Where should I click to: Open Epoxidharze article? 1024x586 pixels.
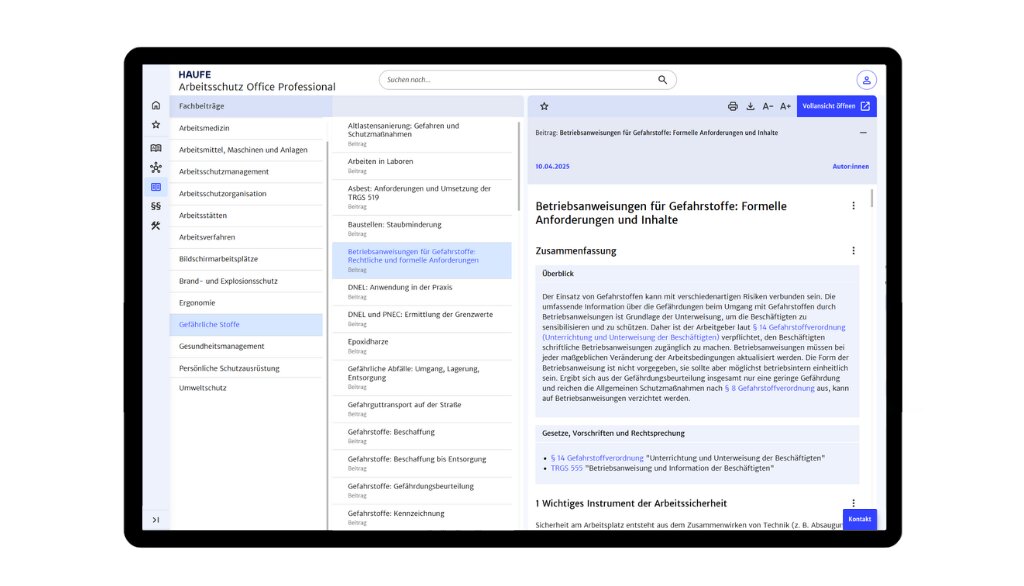tap(422, 346)
